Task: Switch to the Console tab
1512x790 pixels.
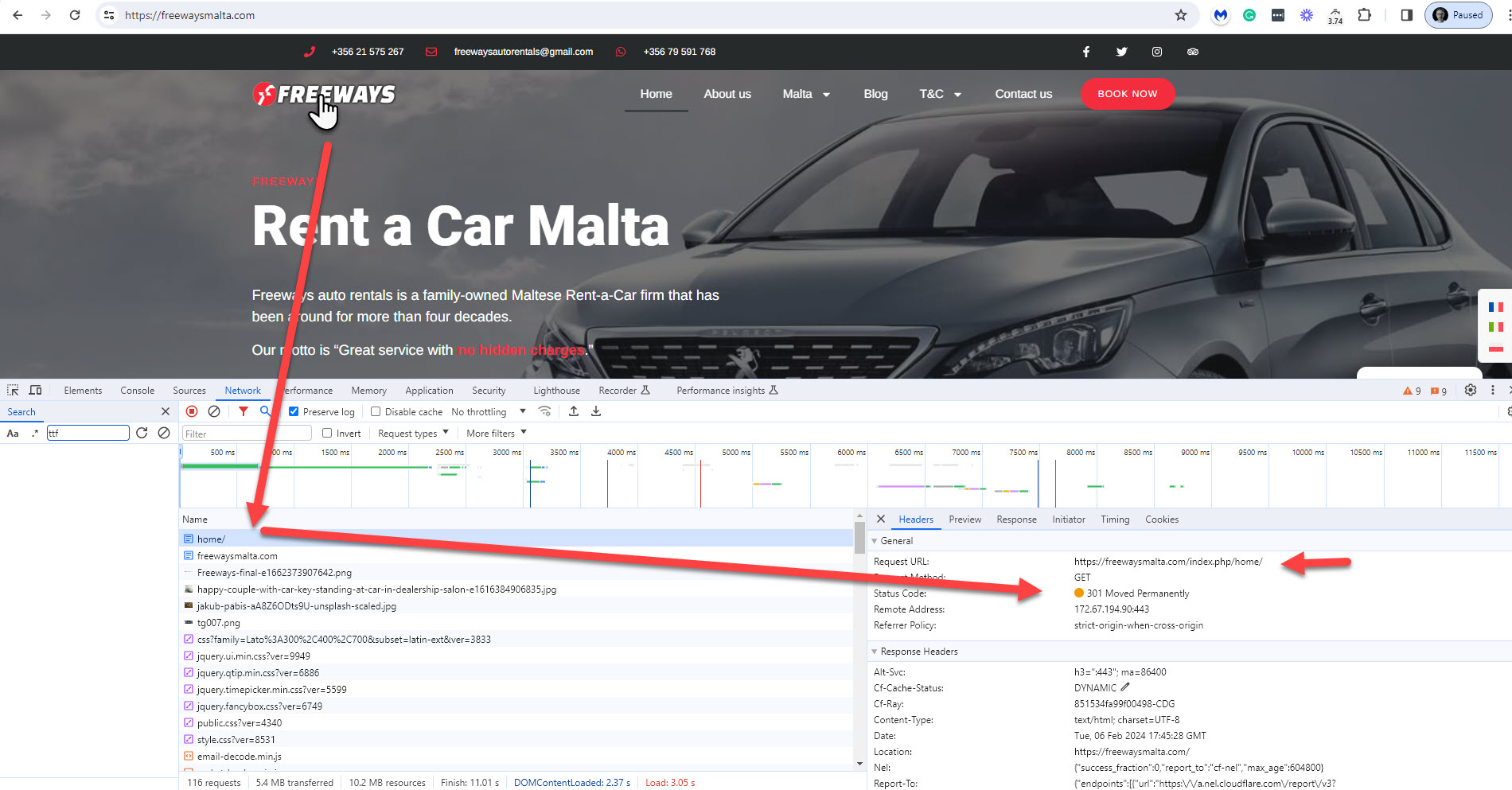Action: [x=138, y=390]
